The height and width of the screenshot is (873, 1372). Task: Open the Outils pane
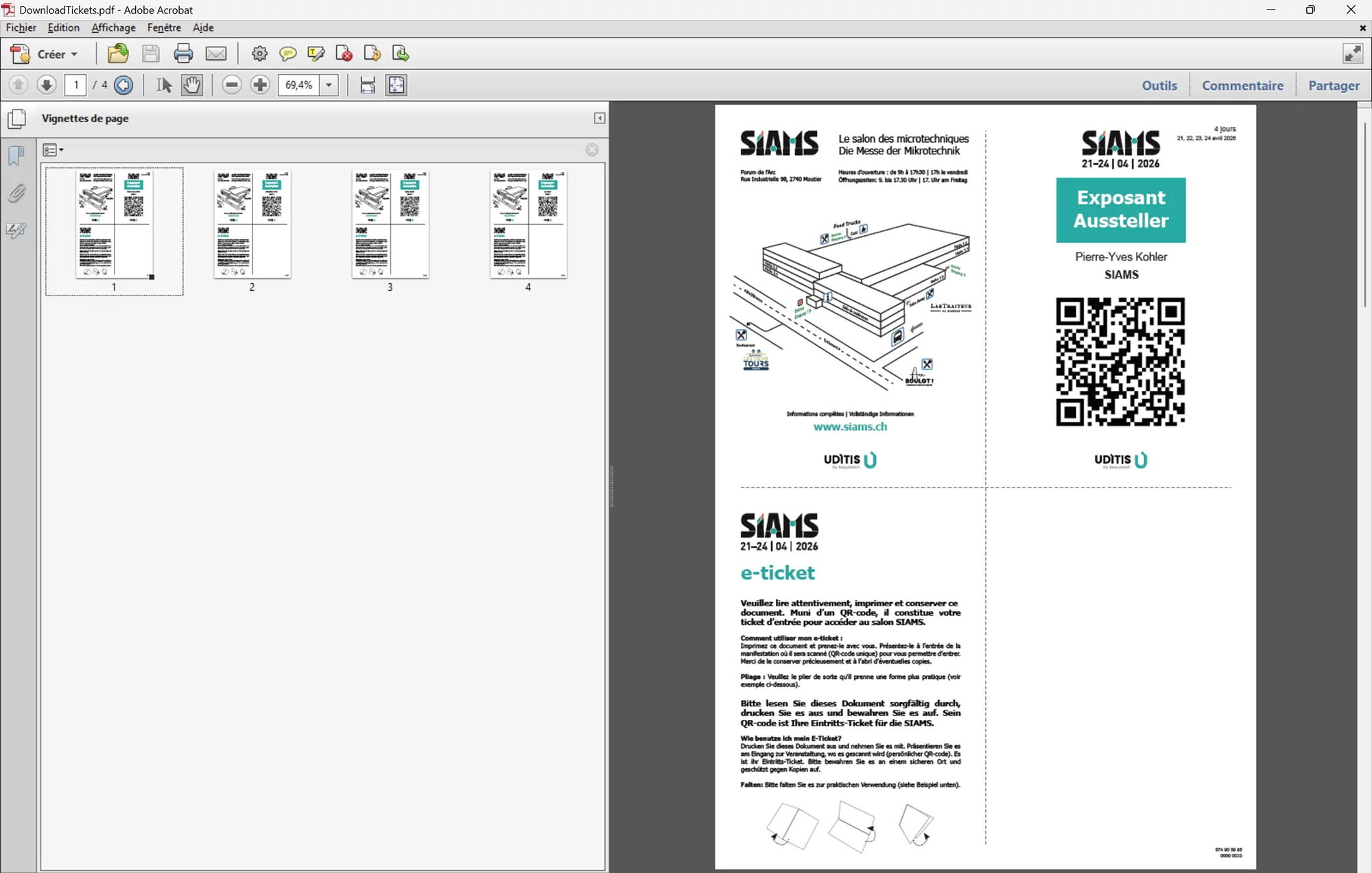click(x=1159, y=86)
